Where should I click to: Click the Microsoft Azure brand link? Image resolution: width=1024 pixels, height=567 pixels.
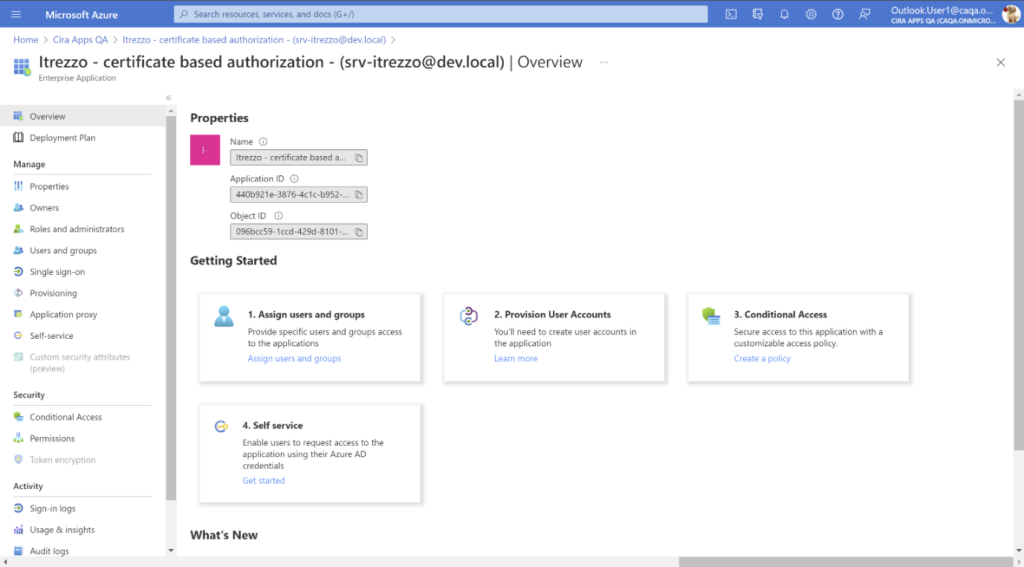tap(82, 14)
